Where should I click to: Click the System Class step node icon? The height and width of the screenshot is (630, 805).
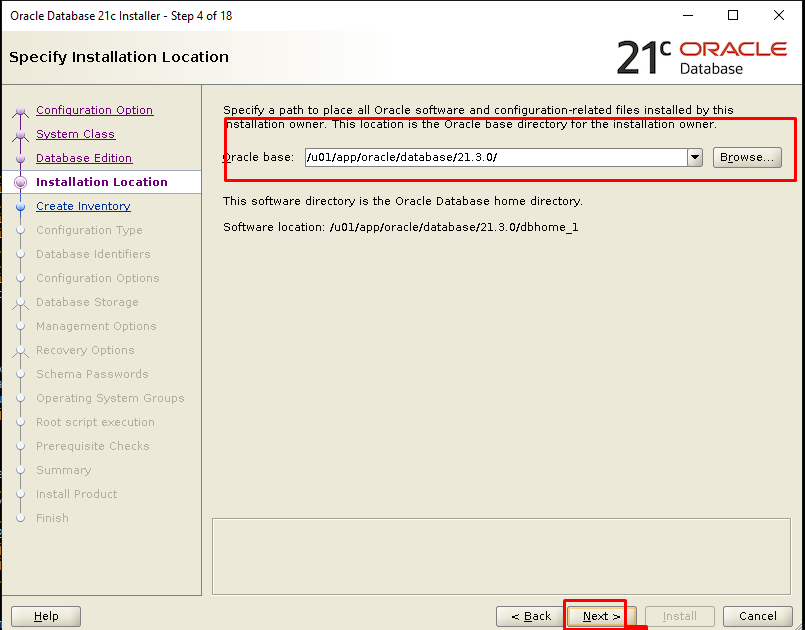(x=21, y=135)
